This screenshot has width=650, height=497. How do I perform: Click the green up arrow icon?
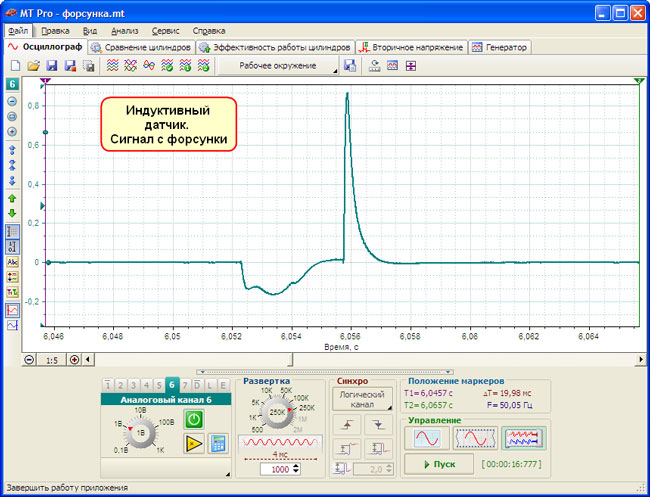pyautogui.click(x=13, y=199)
